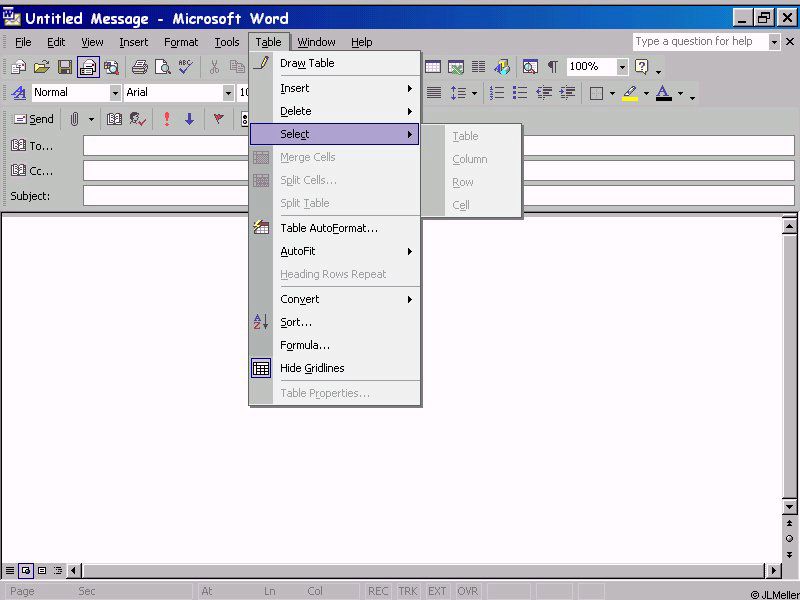Apply the yellow highlight color
The width and height of the screenshot is (800, 600).
630,93
